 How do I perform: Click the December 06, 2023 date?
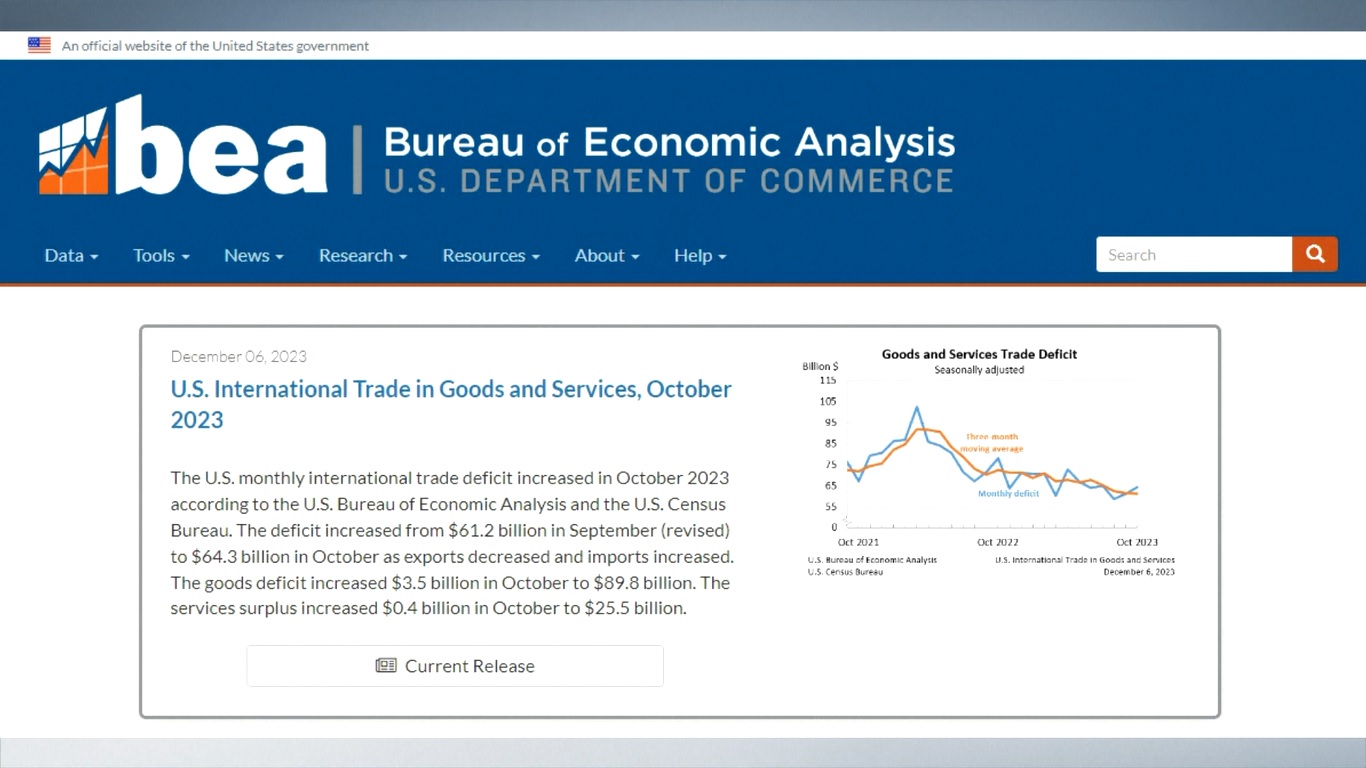point(238,357)
